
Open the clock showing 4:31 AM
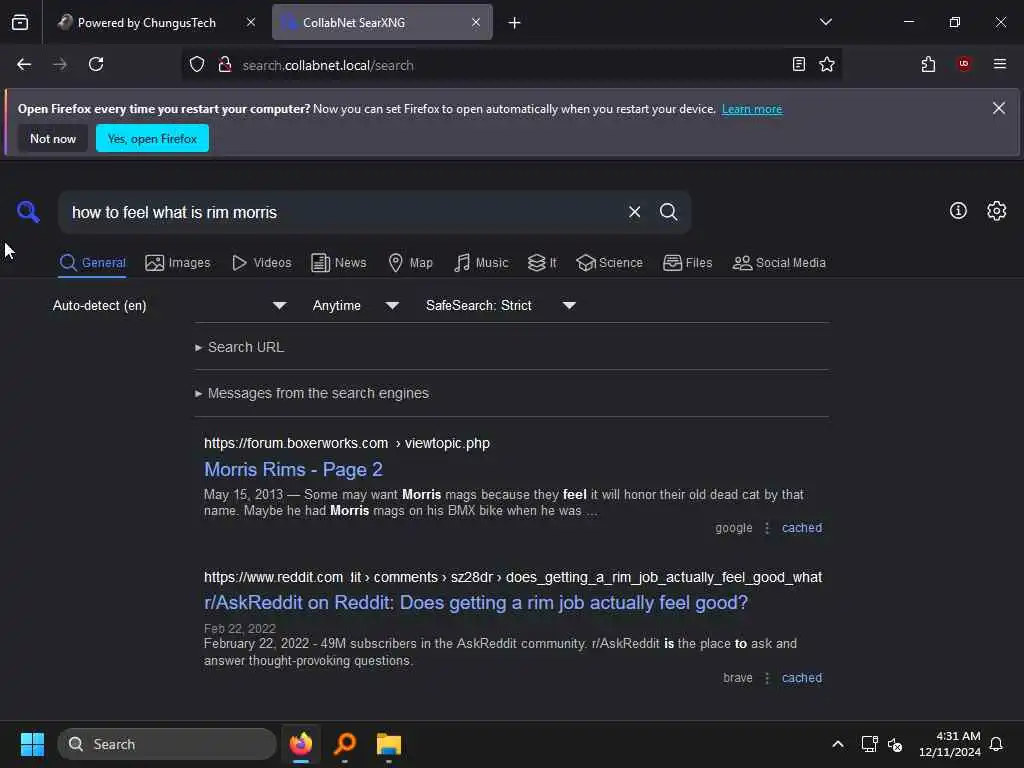click(949, 744)
